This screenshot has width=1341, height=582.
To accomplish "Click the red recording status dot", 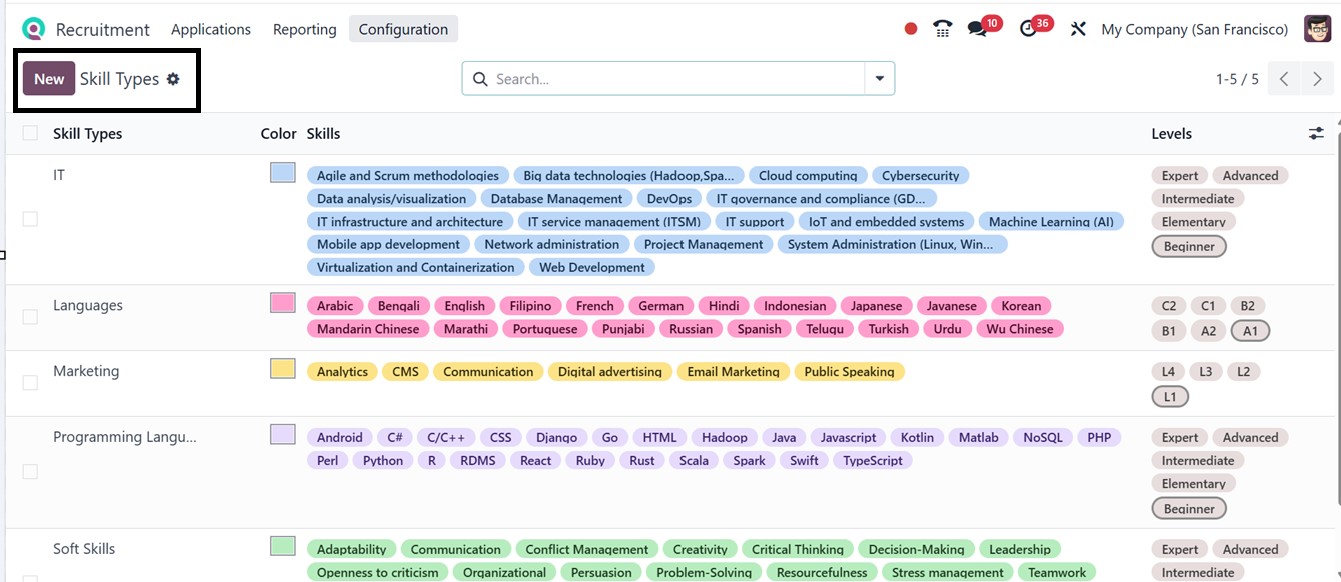I will [x=910, y=29].
